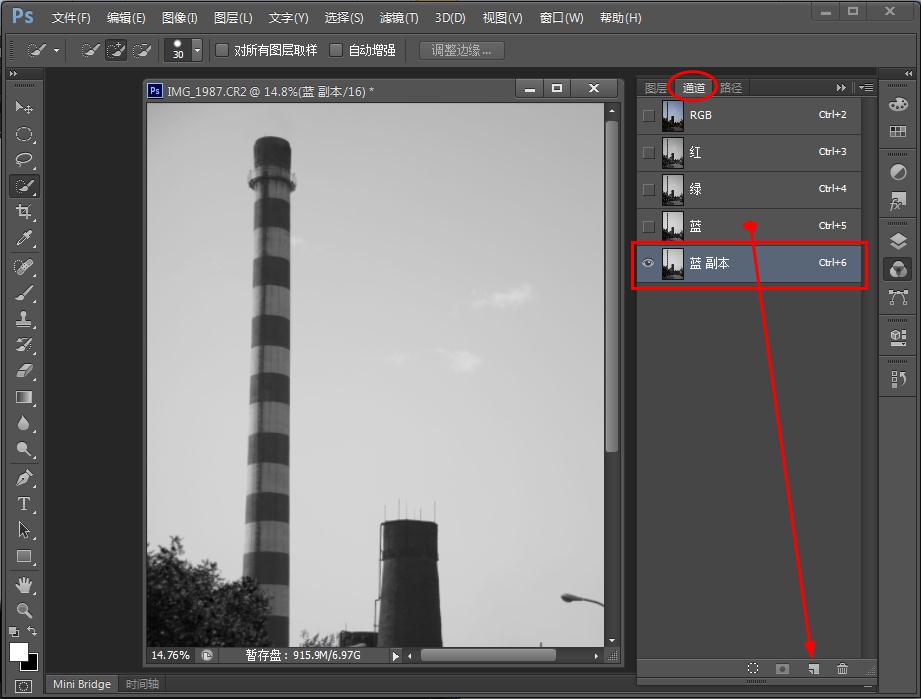Open the Channels panel flyout menu
Viewport: 921px width, 699px height.
coord(865,88)
